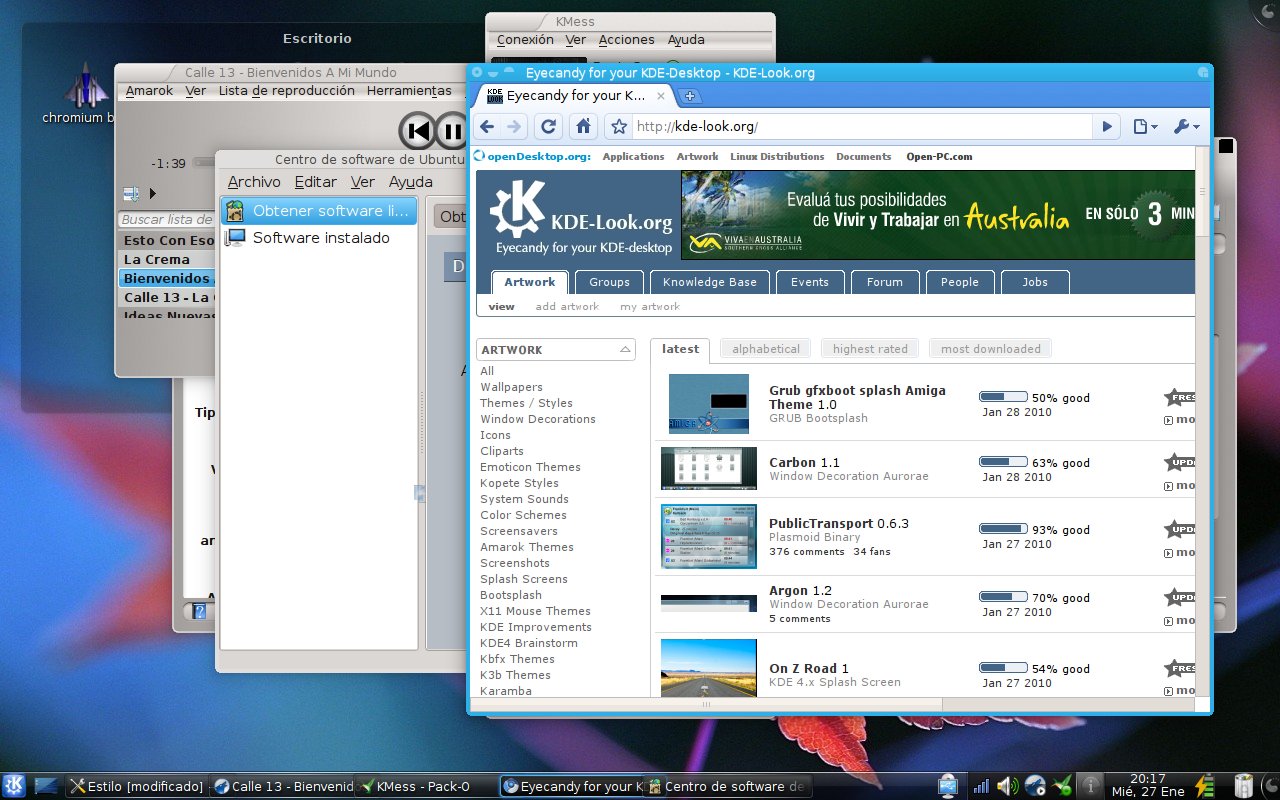Viewport: 1280px width, 800px height.
Task: Open Archivo menu in Software Center
Action: [x=254, y=182]
